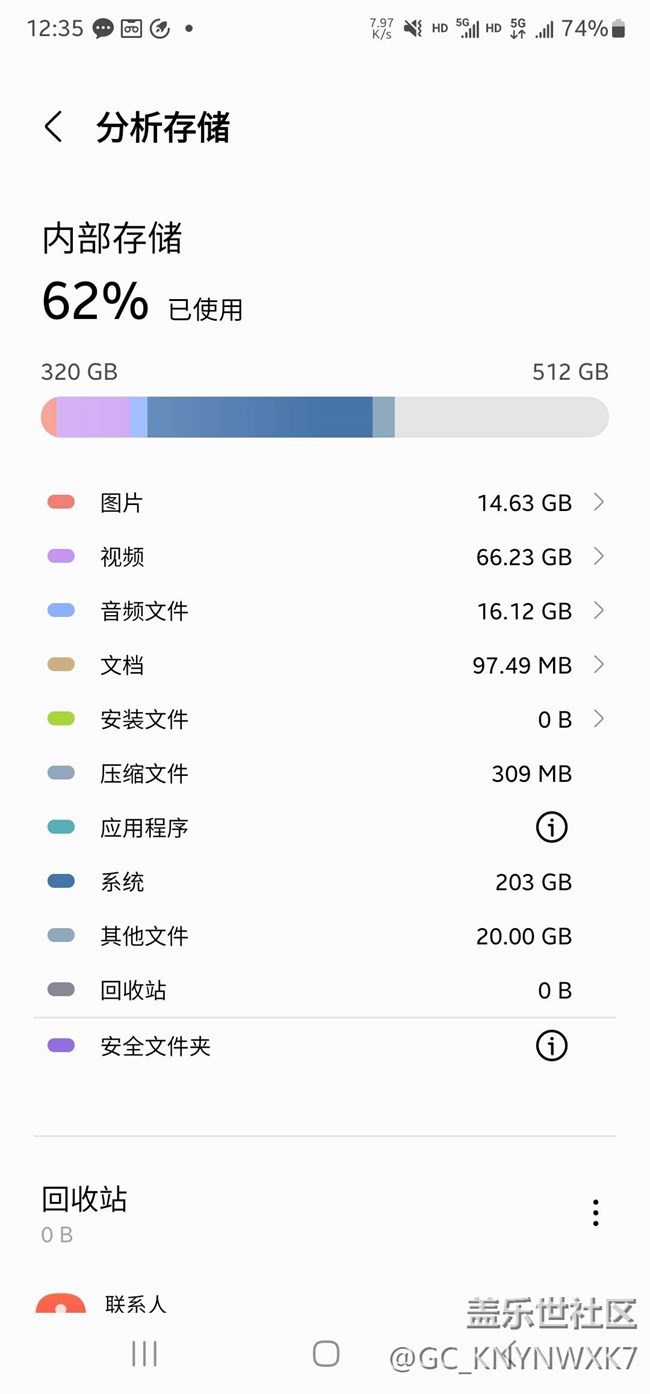Tap the 联系人 app icon
650x1394 pixels.
61,1302
